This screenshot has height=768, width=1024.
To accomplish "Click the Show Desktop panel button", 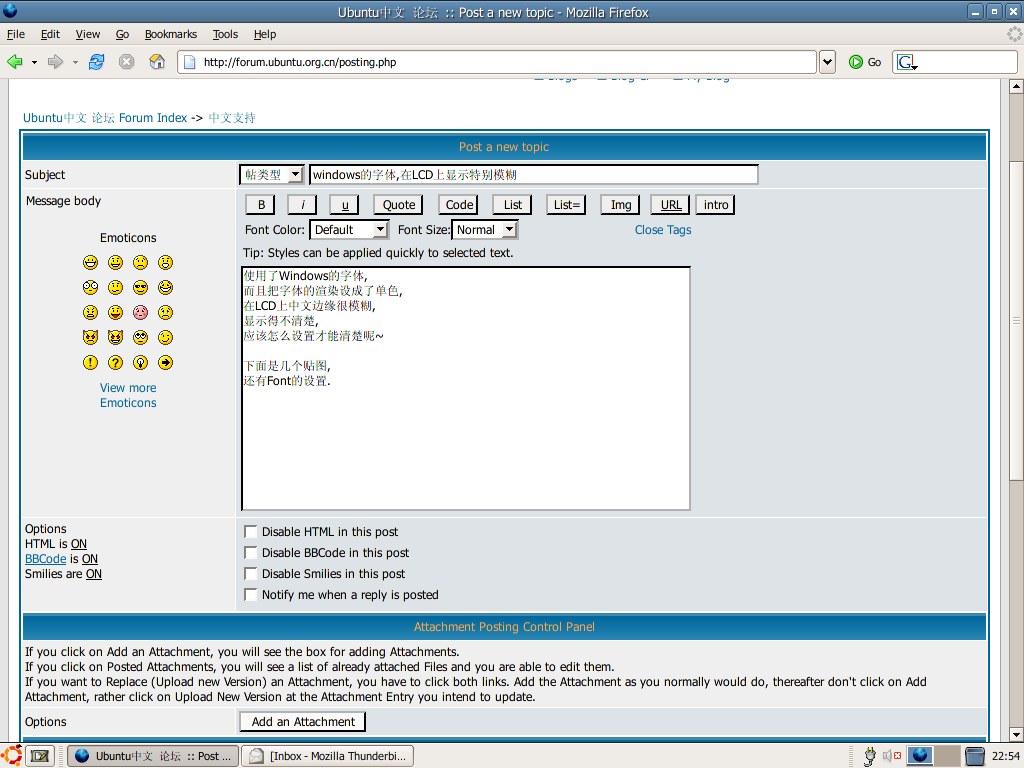I will tap(40, 756).
